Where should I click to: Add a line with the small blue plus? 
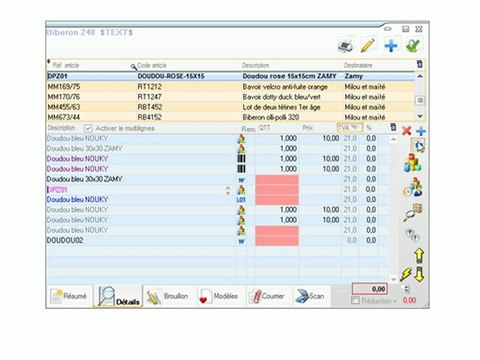pyautogui.click(x=421, y=131)
